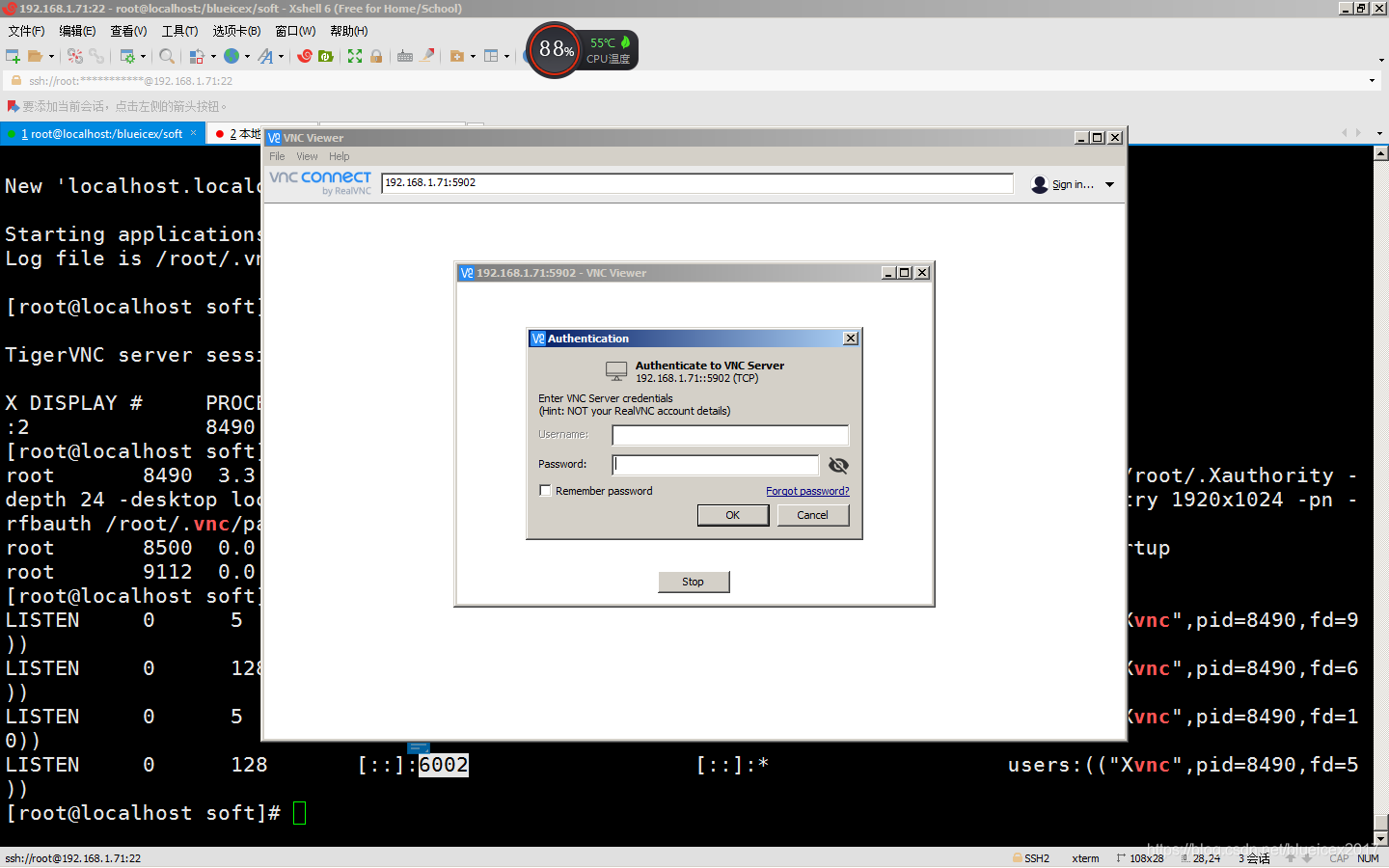This screenshot has height=868, width=1389.
Task: Launch the green Xmanager icon
Action: (326, 56)
